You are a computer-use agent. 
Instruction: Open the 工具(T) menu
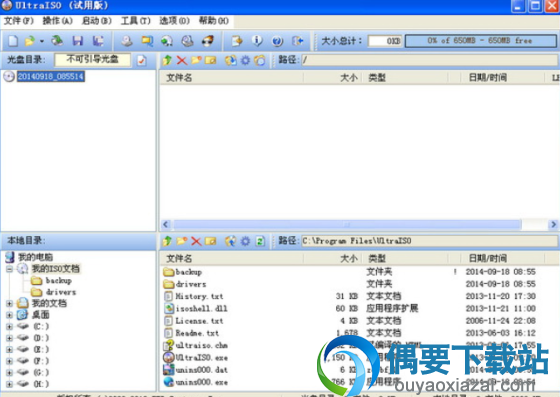[136, 21]
